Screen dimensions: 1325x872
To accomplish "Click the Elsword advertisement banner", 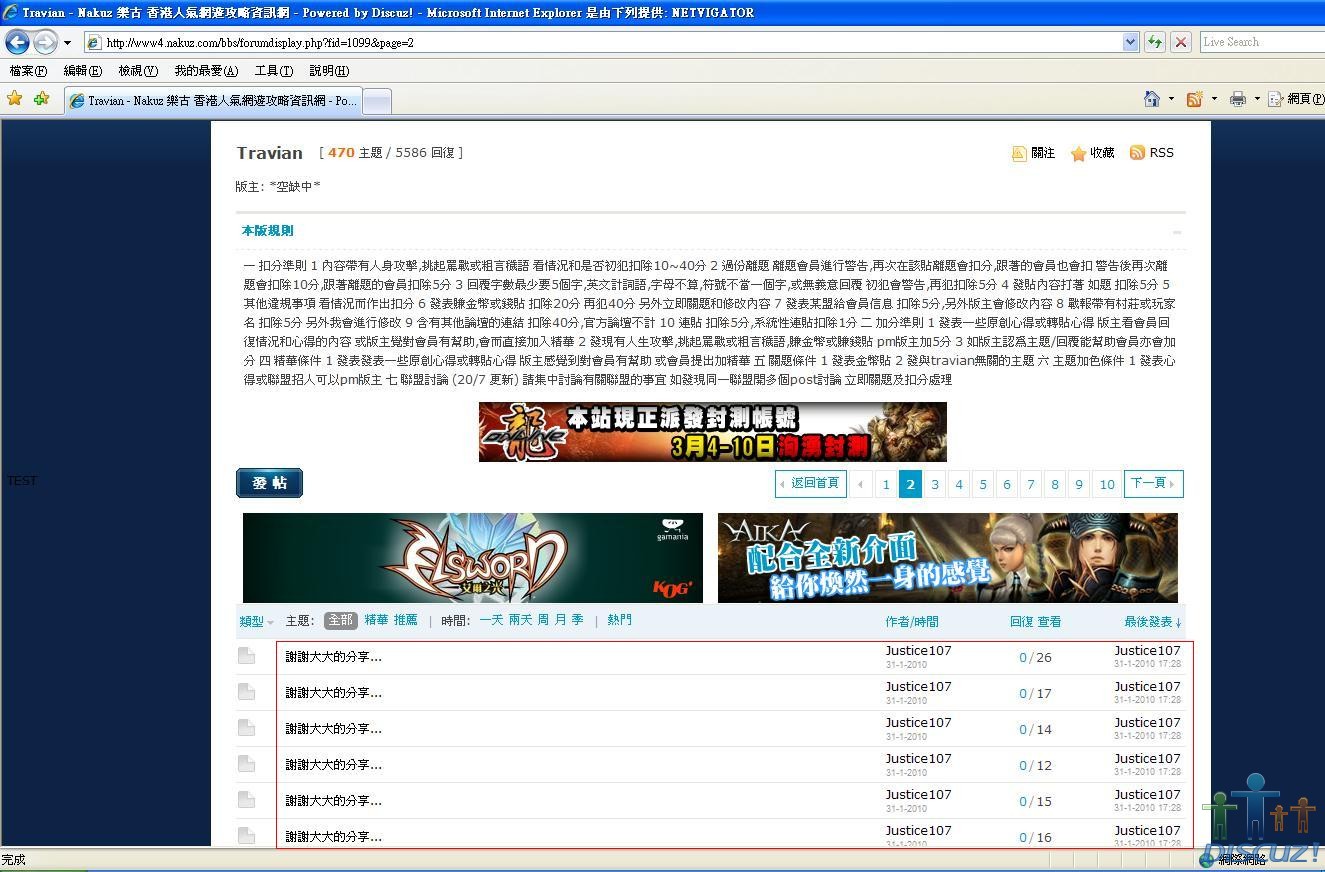I will coord(472,558).
